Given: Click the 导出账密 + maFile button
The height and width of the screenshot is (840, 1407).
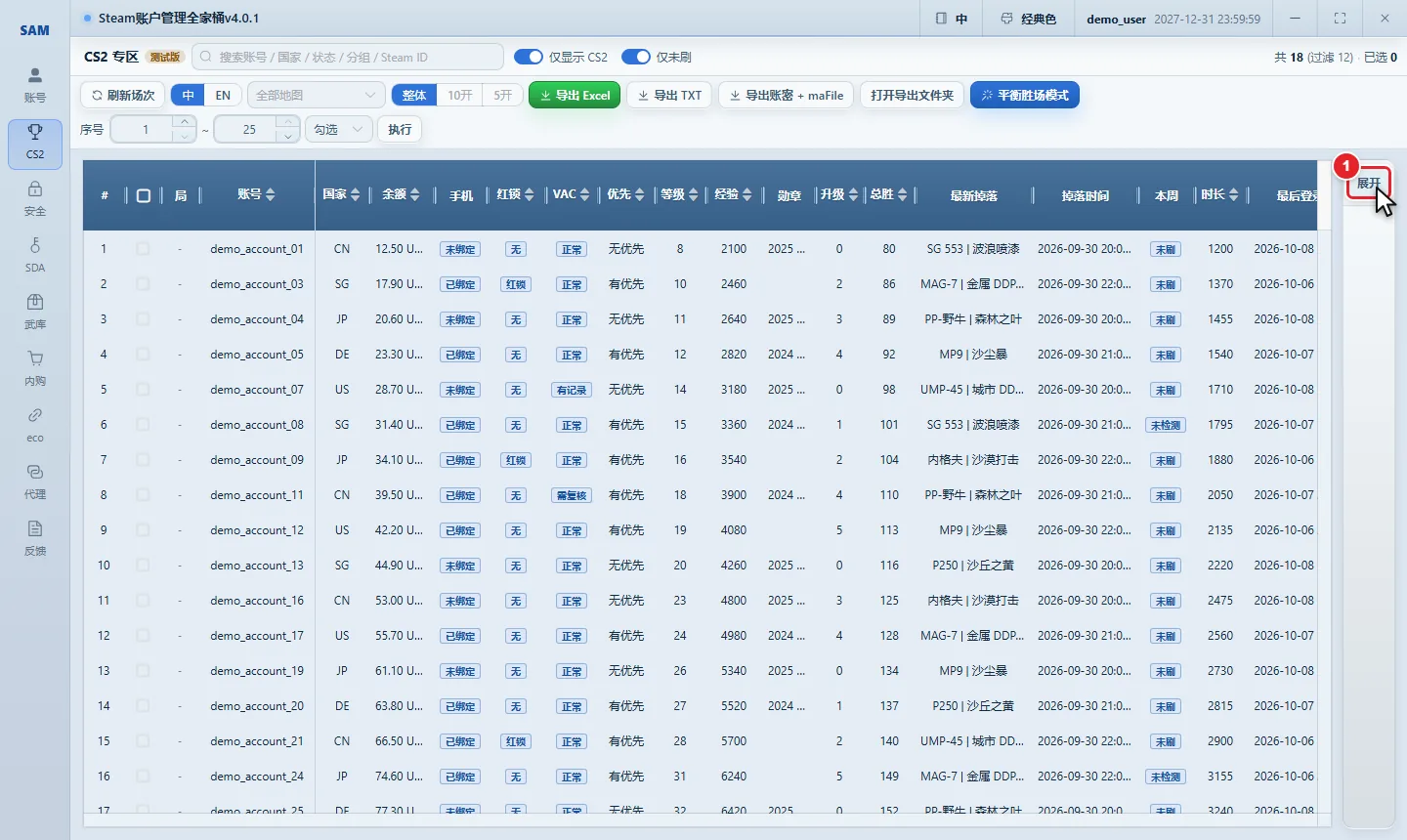Looking at the screenshot, I should tap(787, 95).
